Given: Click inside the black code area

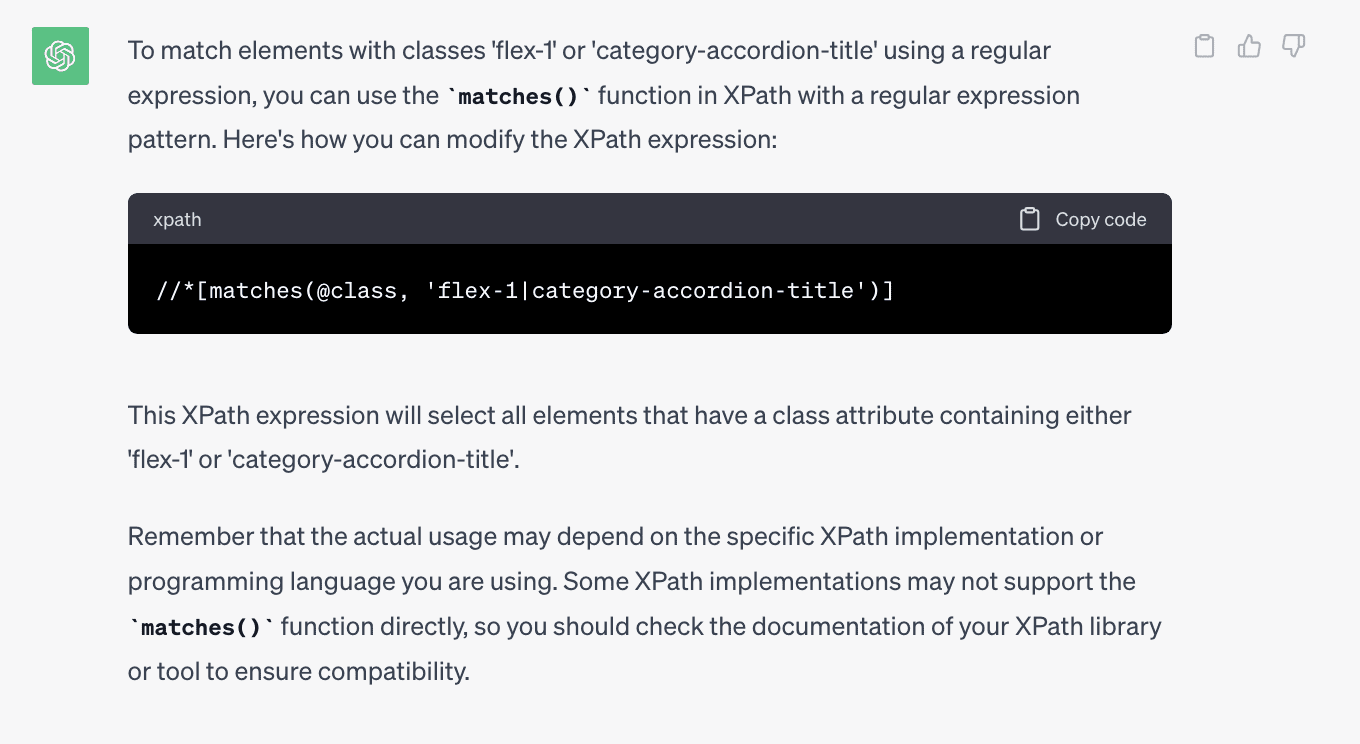Looking at the screenshot, I should tap(649, 290).
